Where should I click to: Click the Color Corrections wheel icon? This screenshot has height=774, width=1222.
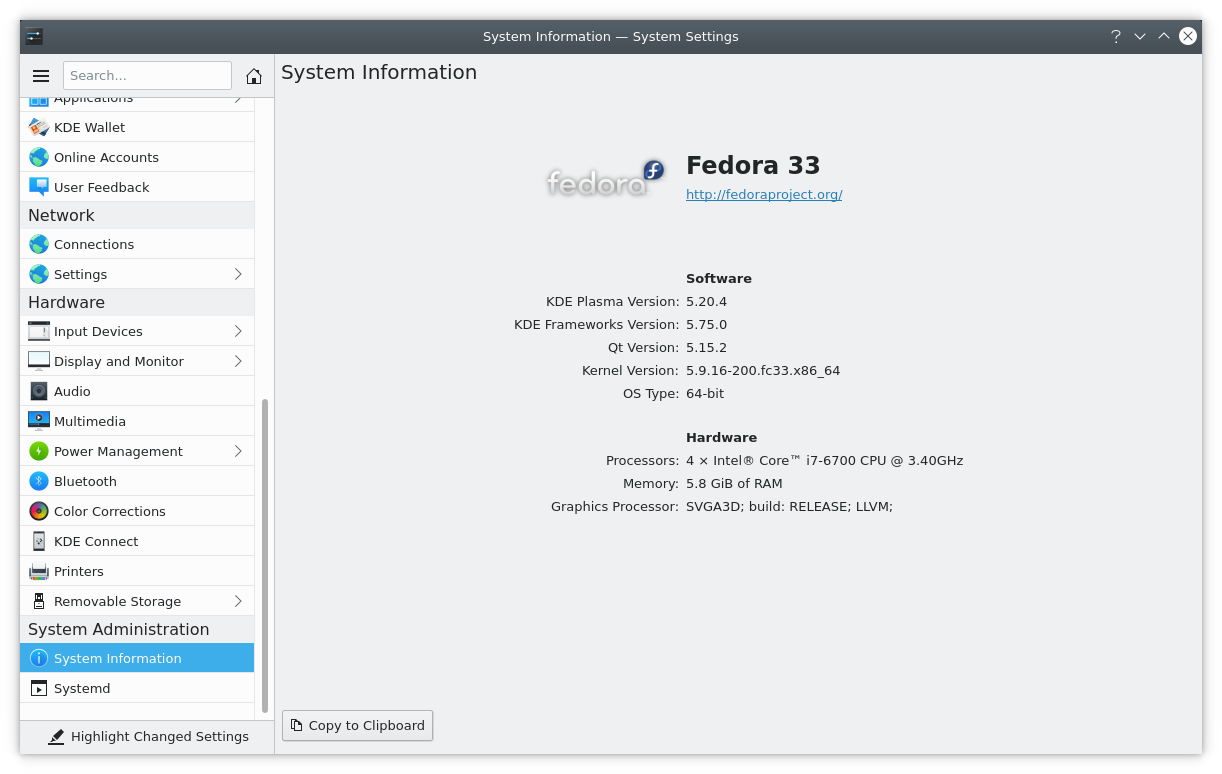tap(39, 511)
